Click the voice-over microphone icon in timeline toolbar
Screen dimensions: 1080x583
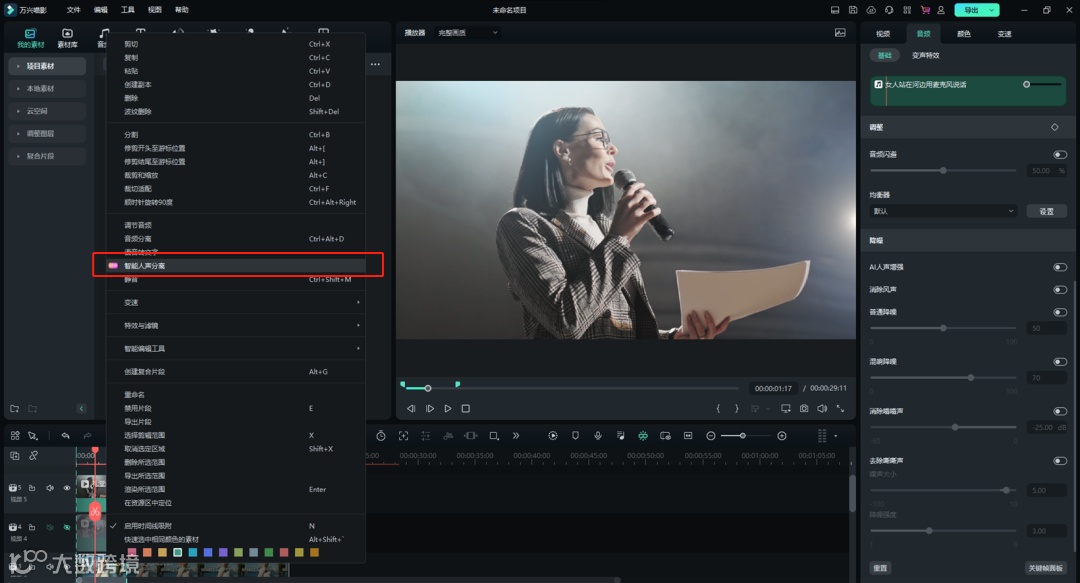coord(598,436)
